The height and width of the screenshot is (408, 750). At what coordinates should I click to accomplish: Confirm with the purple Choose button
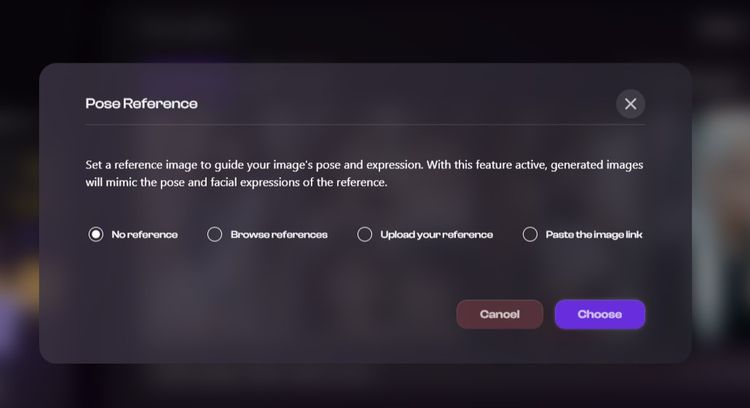pyautogui.click(x=600, y=314)
